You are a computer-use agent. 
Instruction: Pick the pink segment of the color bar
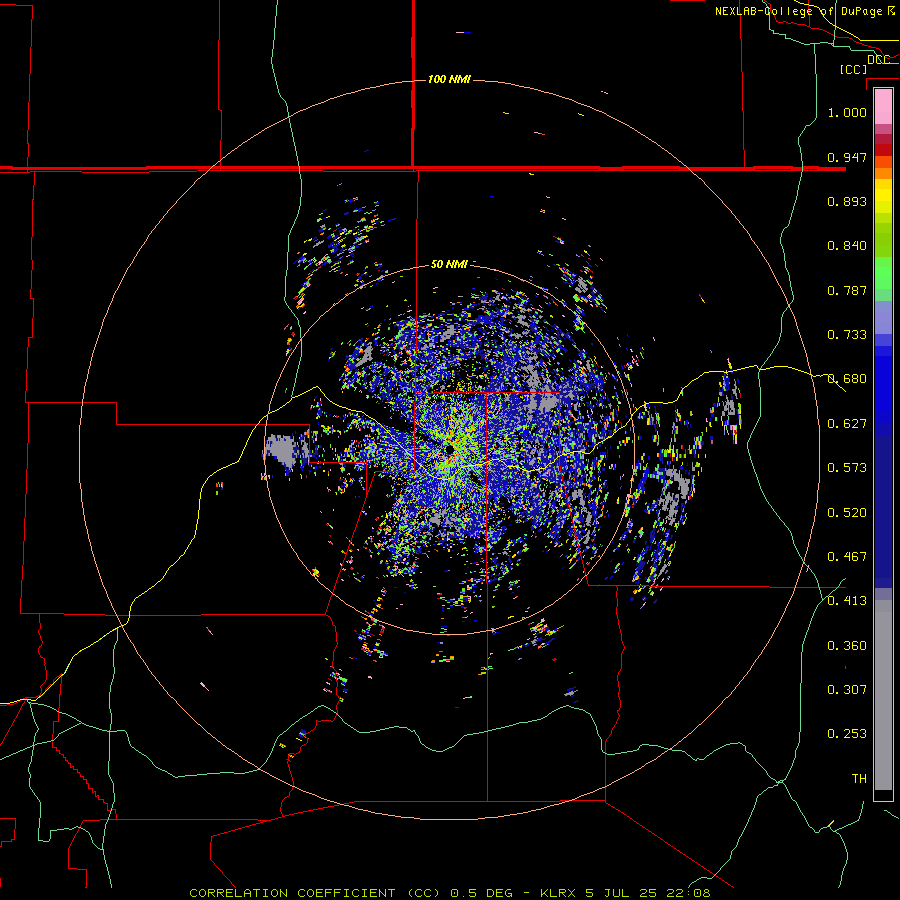coord(883,107)
